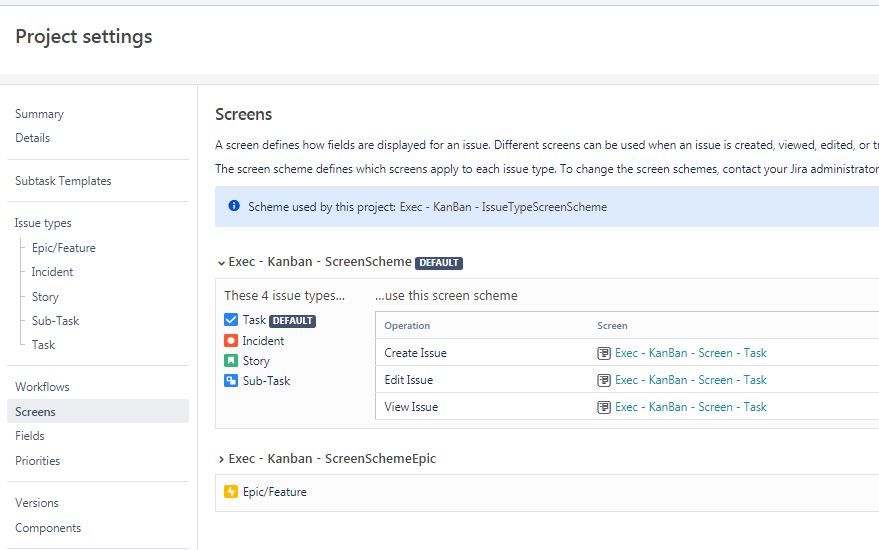Viewport: 879px width, 550px height.
Task: Click the blue Sub-Task issue type icon
Action: pos(231,381)
